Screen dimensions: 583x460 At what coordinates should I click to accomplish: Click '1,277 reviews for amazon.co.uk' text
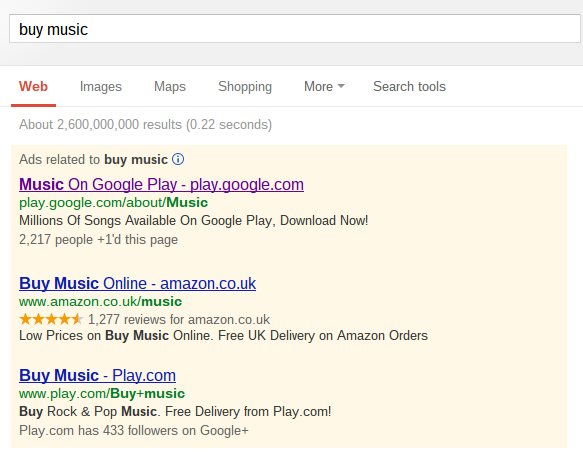click(179, 319)
